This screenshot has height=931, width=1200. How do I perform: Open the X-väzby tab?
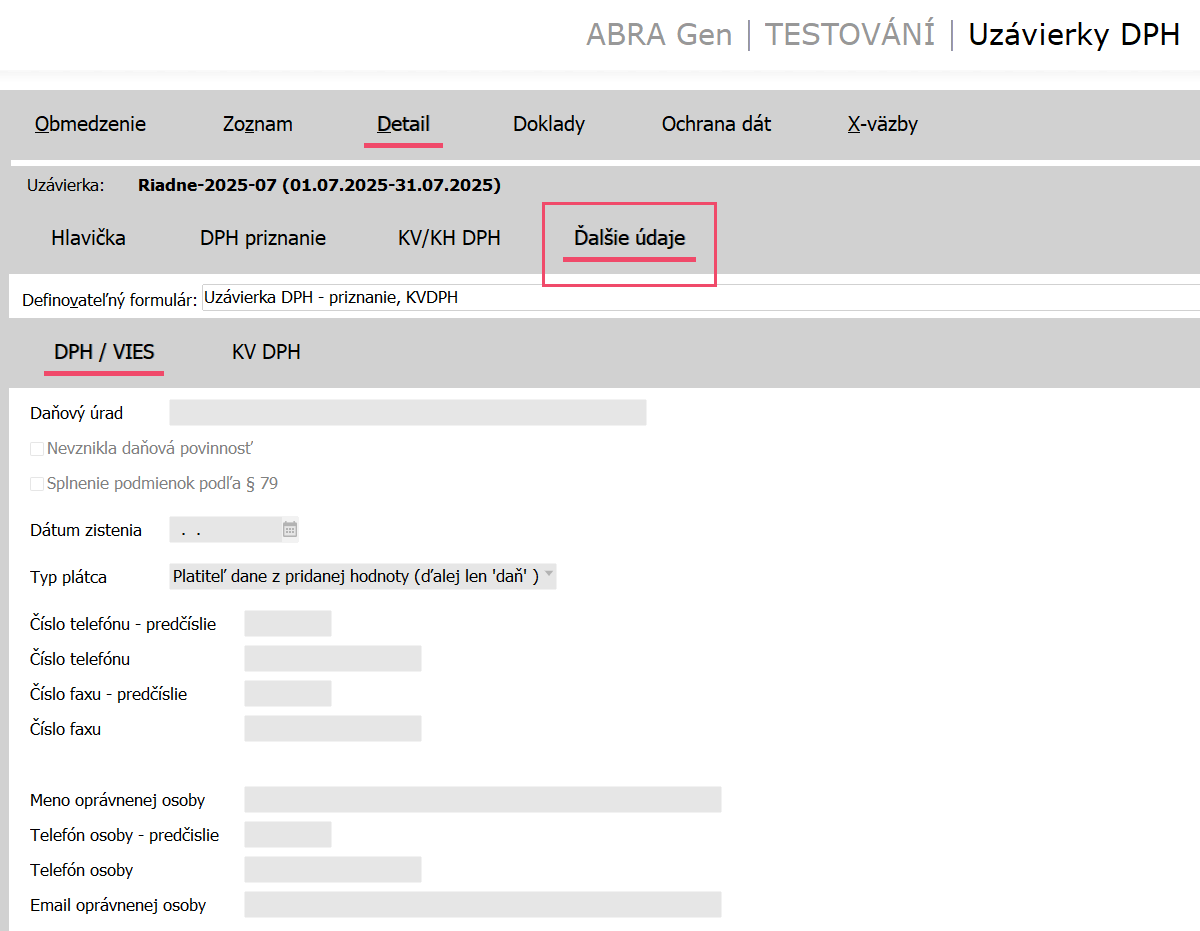(x=882, y=124)
